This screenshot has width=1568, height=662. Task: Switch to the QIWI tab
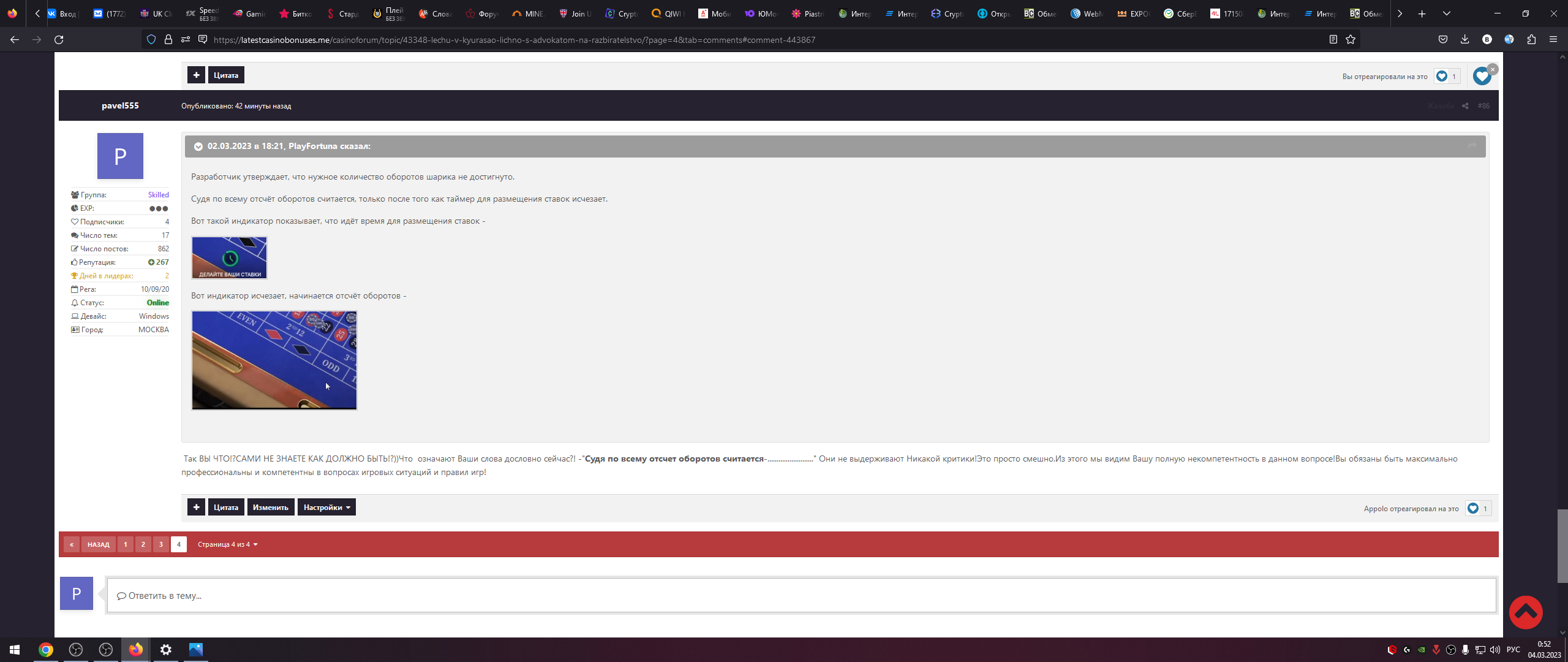pos(669,13)
